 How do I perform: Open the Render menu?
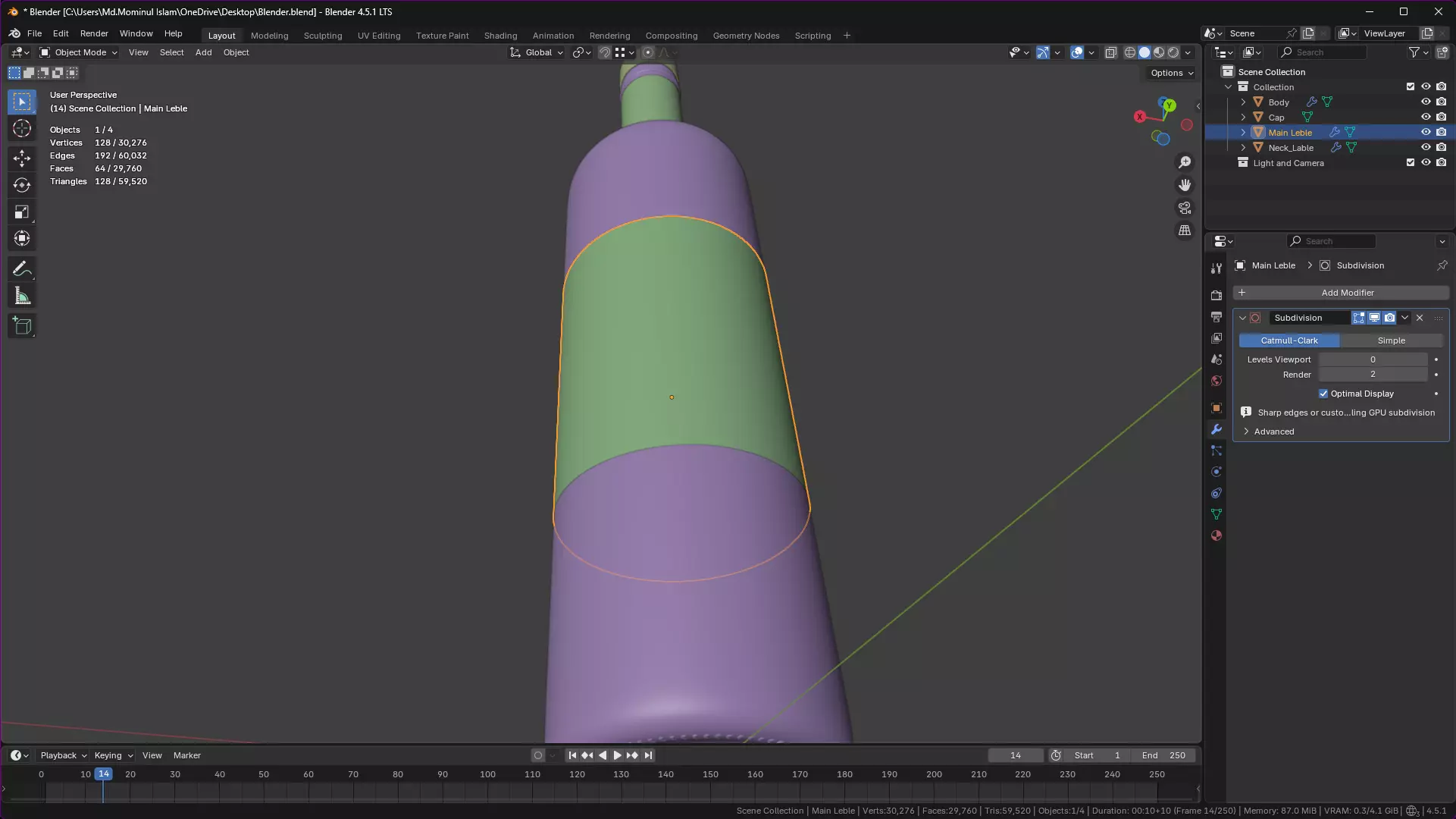94,33
